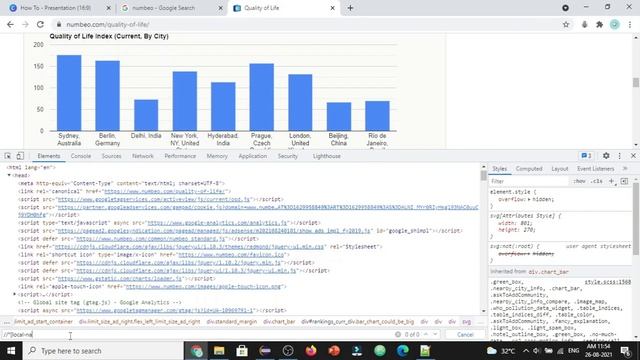This screenshot has height=360, width=640.
Task: Show more Styles pane tabs
Action: coord(625,169)
